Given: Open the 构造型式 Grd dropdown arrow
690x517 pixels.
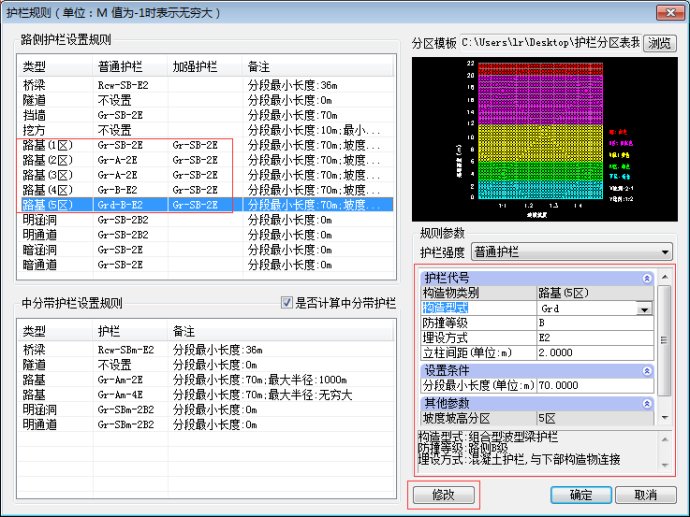Looking at the screenshot, I should 645,309.
